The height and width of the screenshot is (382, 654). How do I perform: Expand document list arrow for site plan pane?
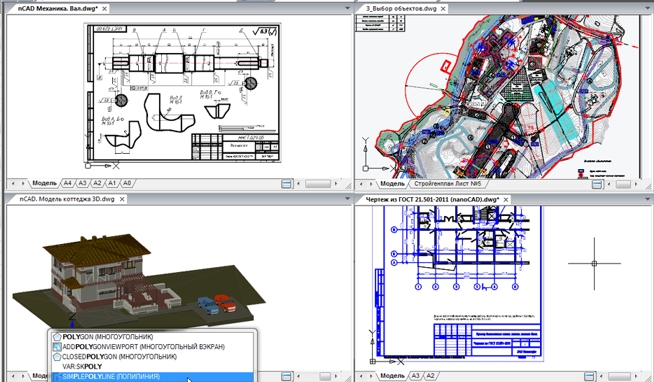[649, 8]
